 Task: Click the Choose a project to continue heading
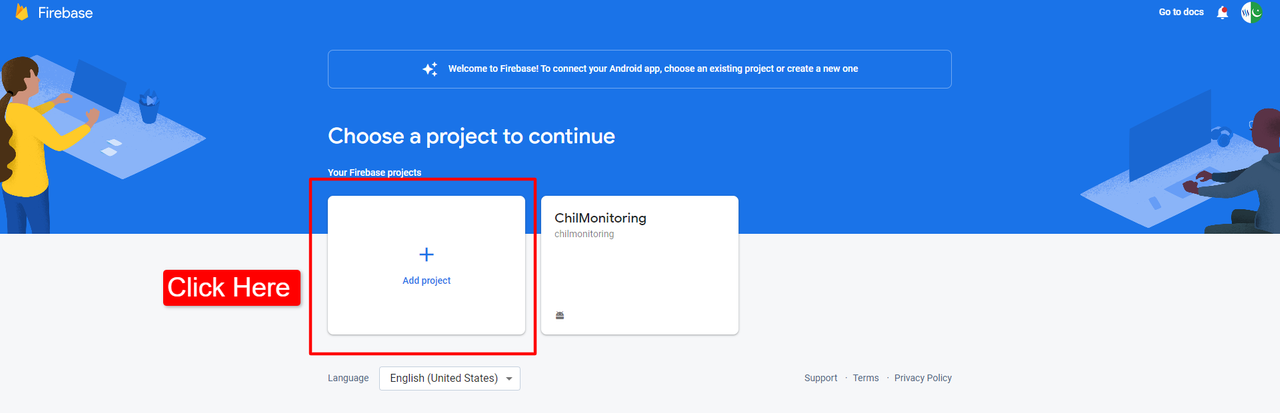[x=471, y=136]
